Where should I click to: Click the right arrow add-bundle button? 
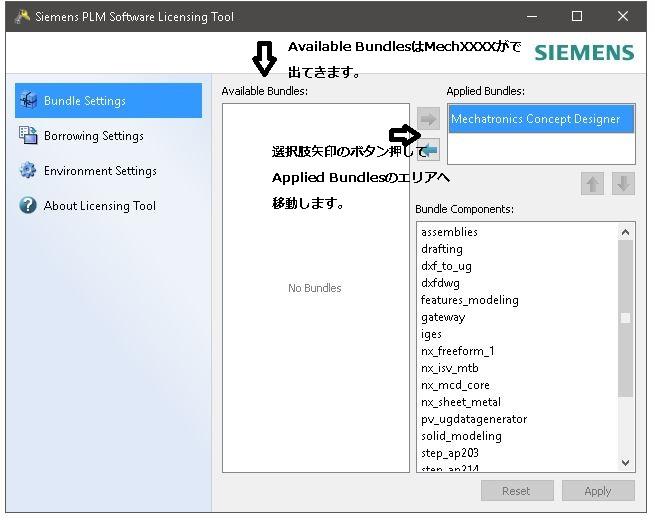(x=428, y=119)
